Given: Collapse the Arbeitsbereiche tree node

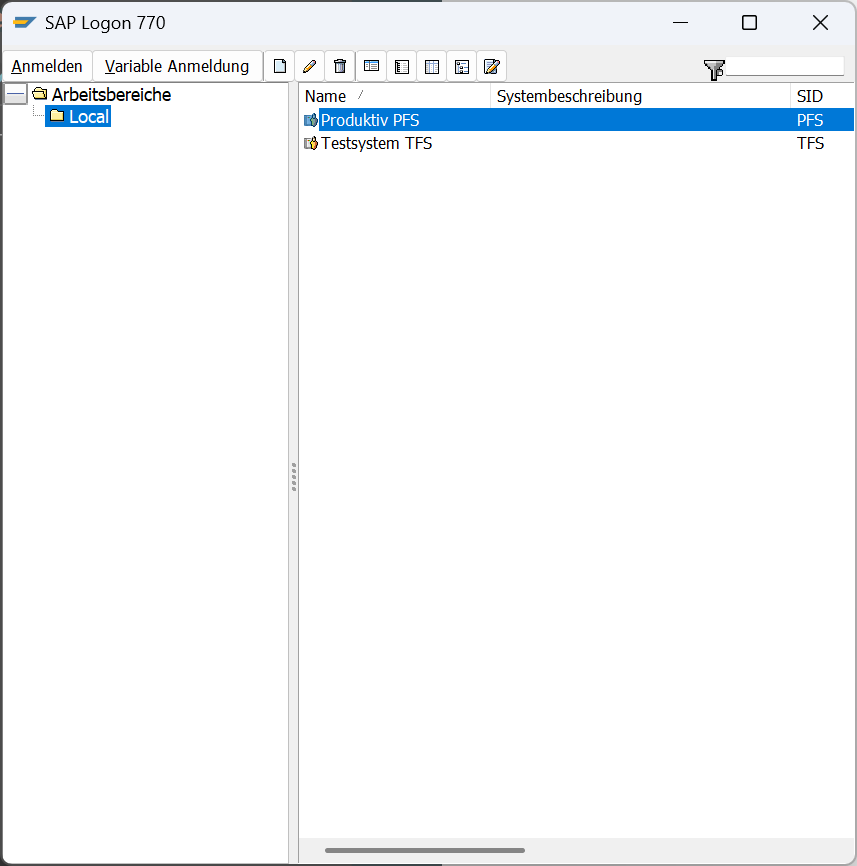Looking at the screenshot, I should tap(15, 95).
